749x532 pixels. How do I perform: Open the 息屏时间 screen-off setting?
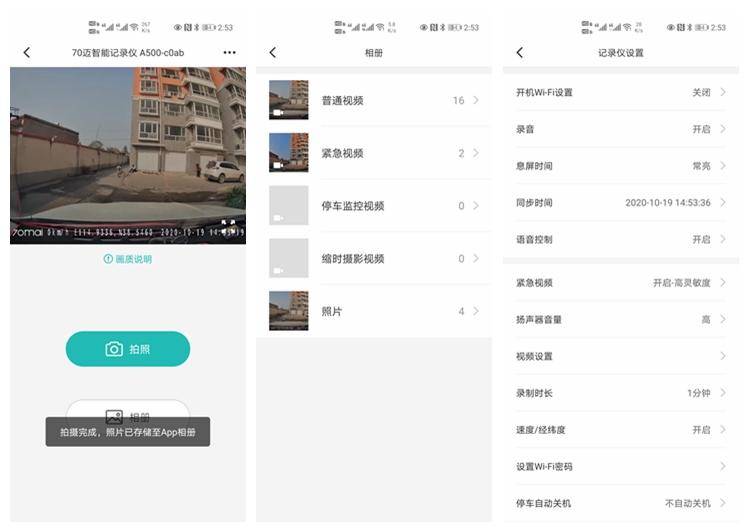(x=621, y=166)
